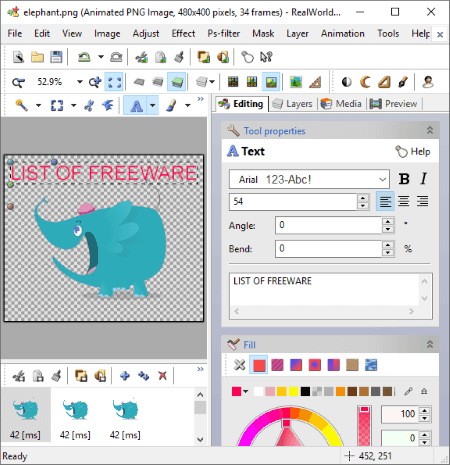Open the Adjust menu
This screenshot has width=450, height=465.
point(146,33)
